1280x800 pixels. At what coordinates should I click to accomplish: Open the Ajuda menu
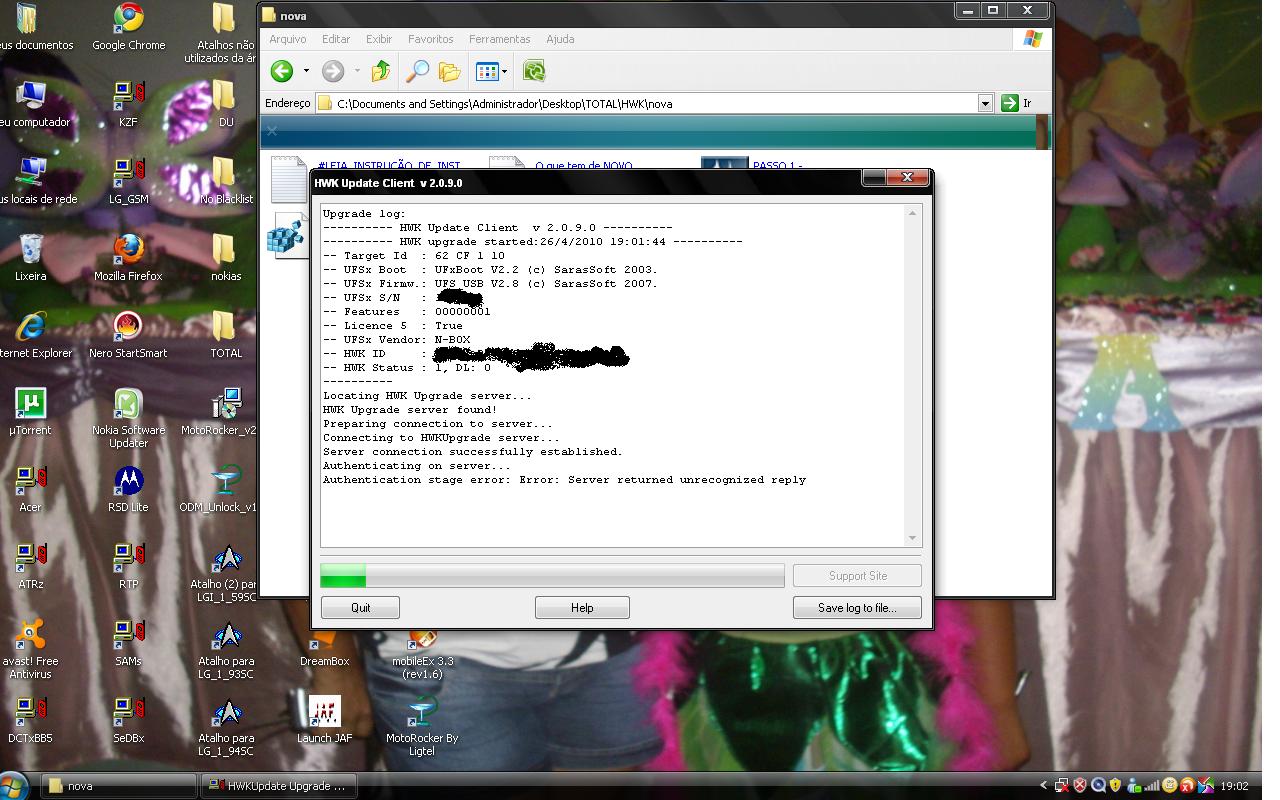point(560,39)
